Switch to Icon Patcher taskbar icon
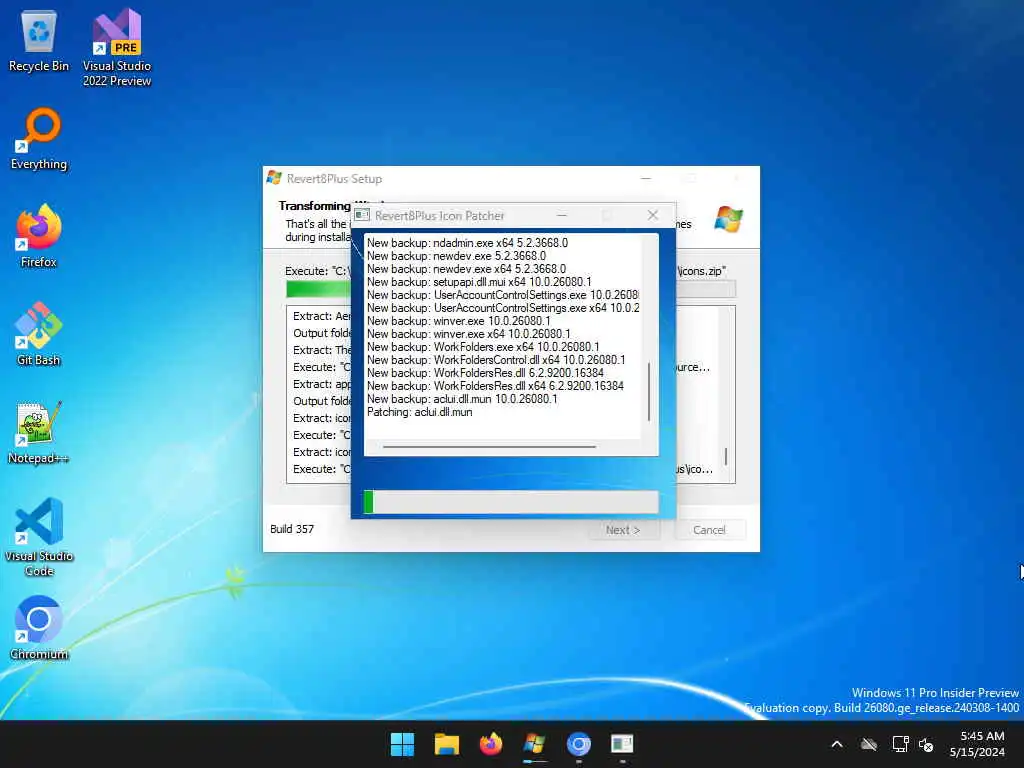 (x=622, y=744)
